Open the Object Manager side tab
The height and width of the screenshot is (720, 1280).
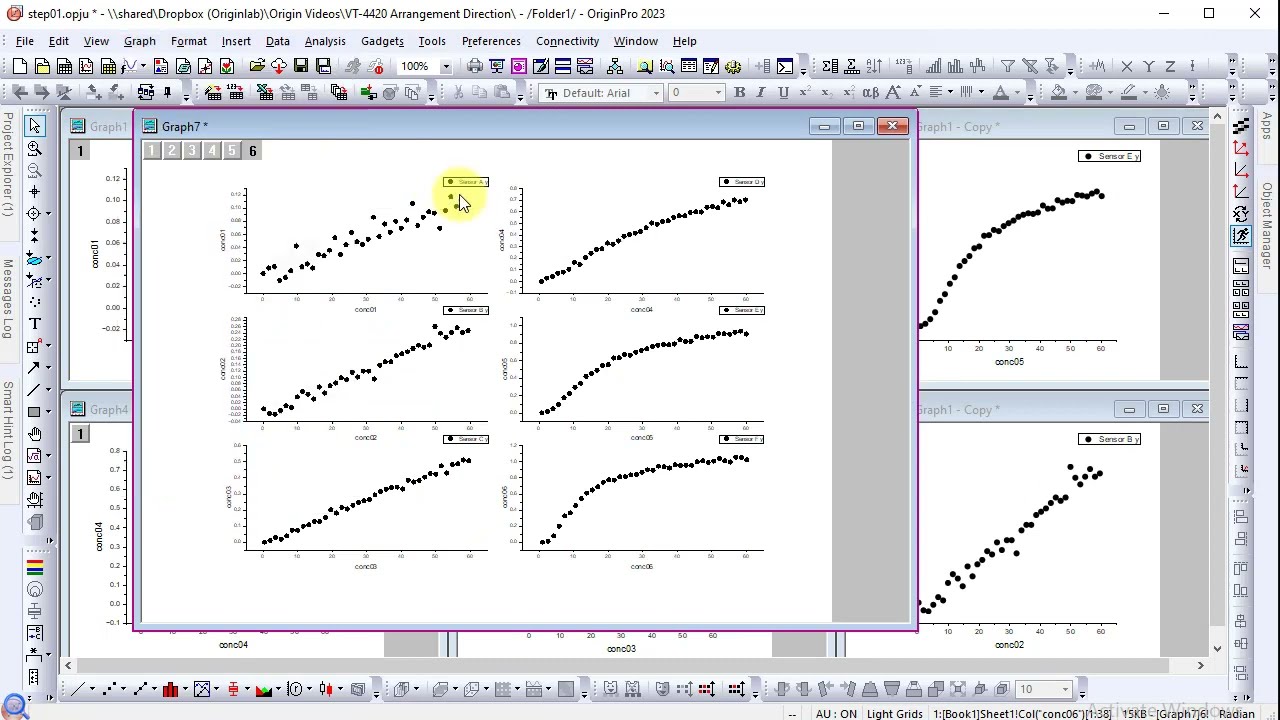[x=1267, y=226]
